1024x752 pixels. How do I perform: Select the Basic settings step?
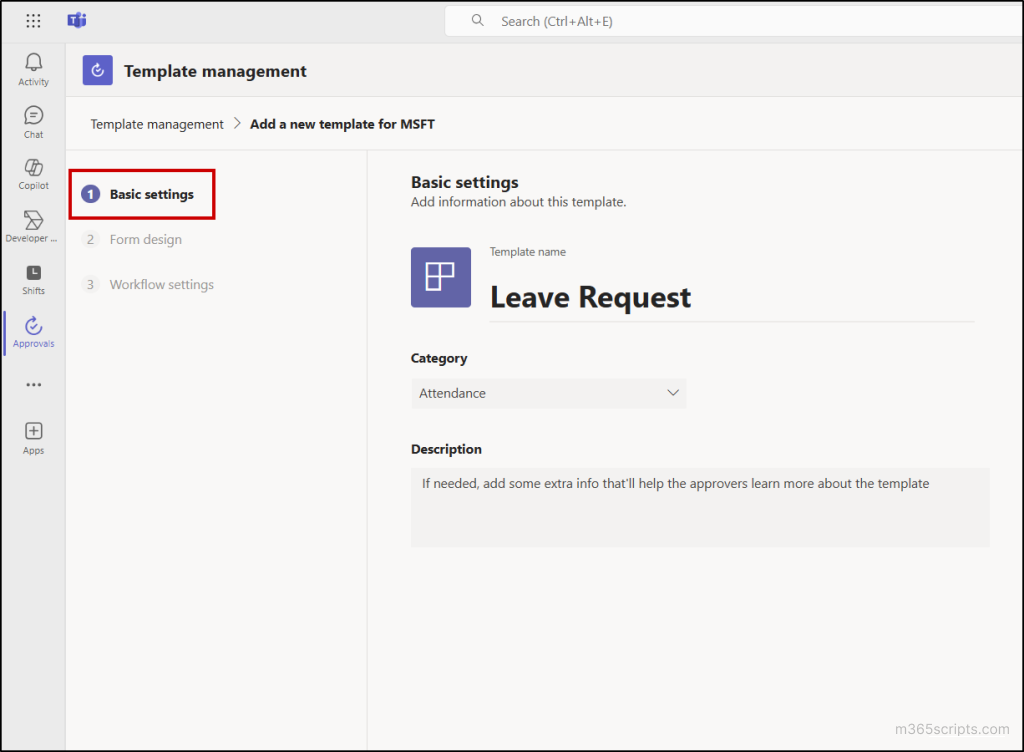(151, 194)
